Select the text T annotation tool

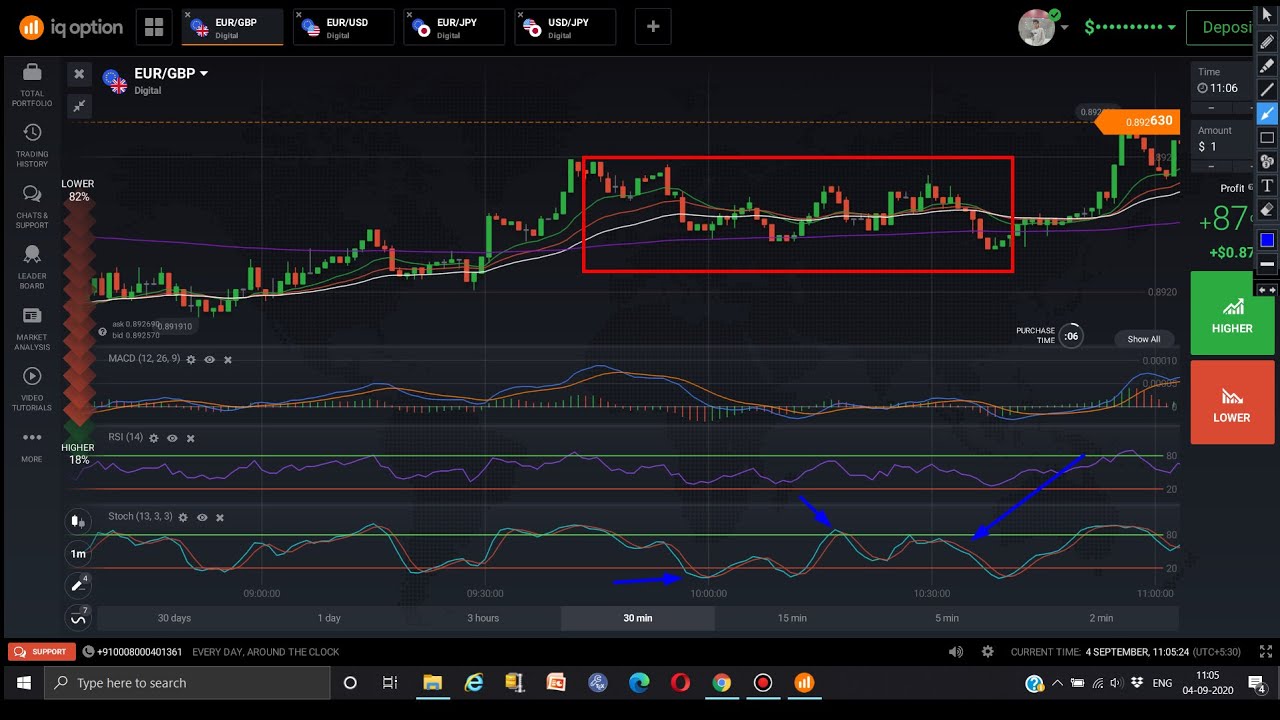pyautogui.click(x=1267, y=186)
